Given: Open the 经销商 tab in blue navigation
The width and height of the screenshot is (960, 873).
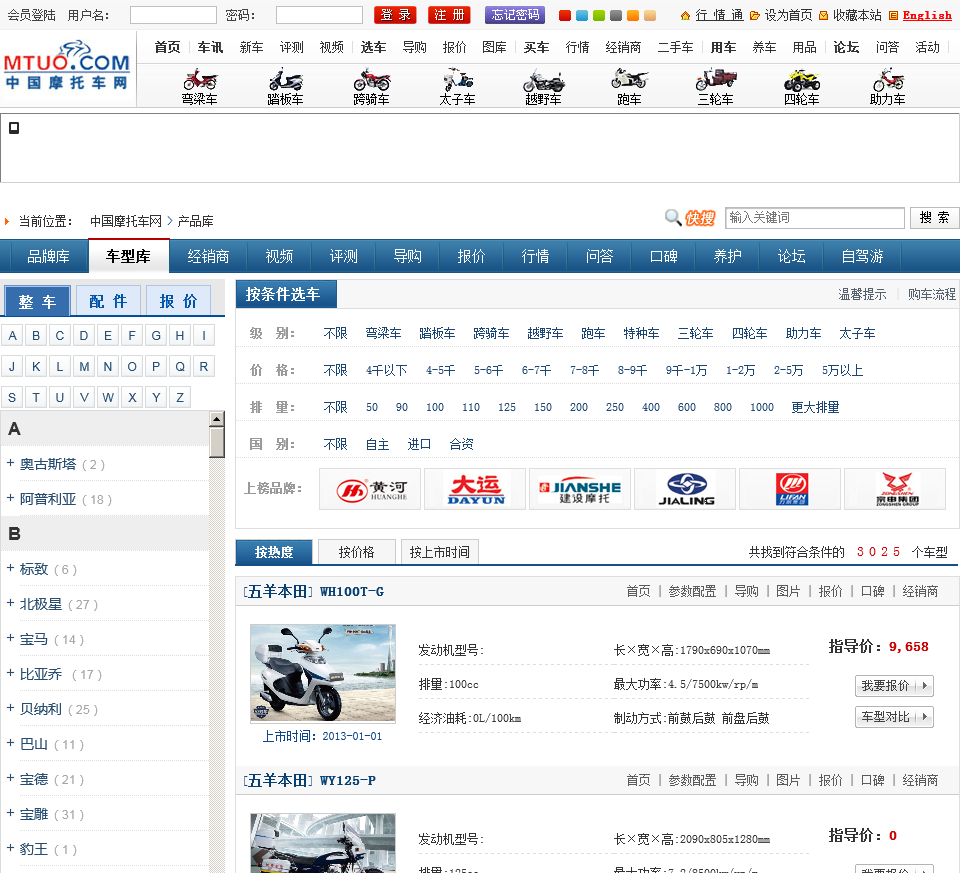Looking at the screenshot, I should tap(208, 257).
